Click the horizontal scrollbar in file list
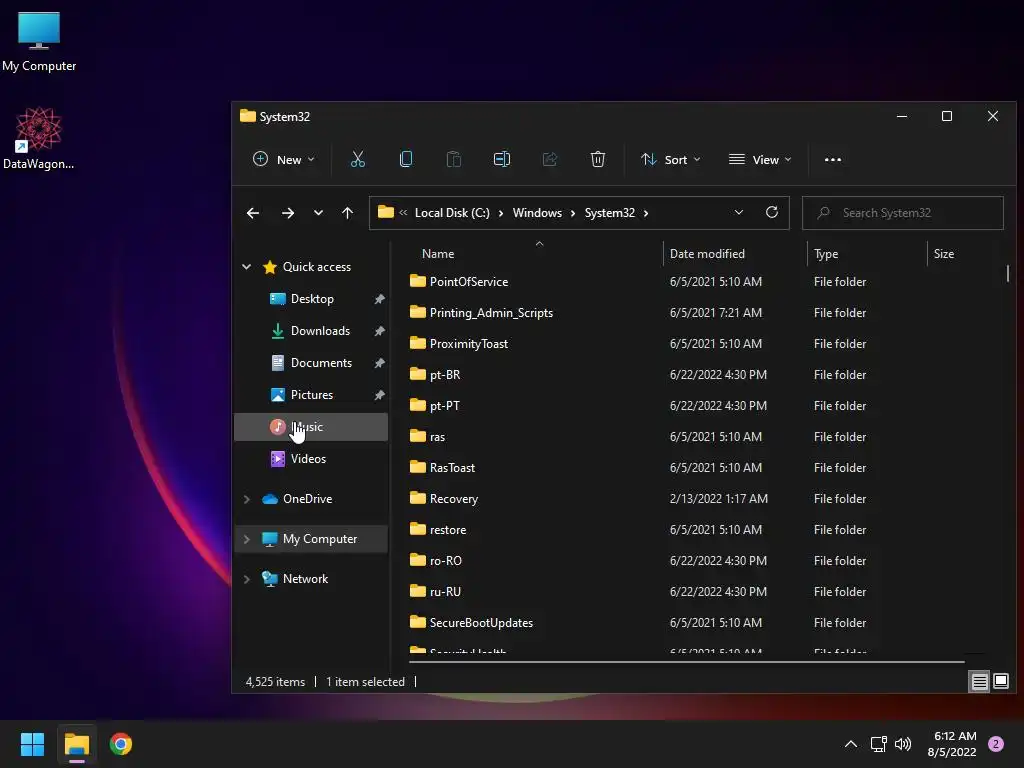The image size is (1024, 768). click(x=686, y=662)
